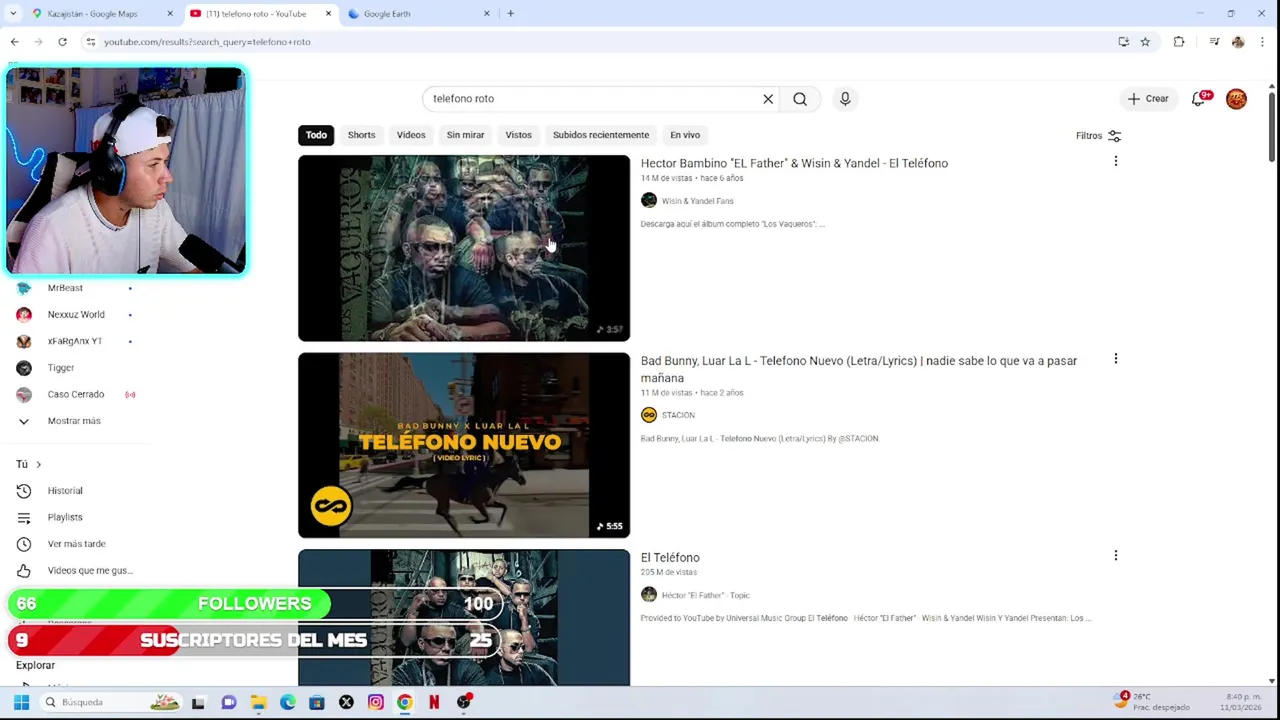This screenshot has height=720, width=1280.
Task: Click the install app icon in address bar
Action: pyautogui.click(x=1124, y=42)
